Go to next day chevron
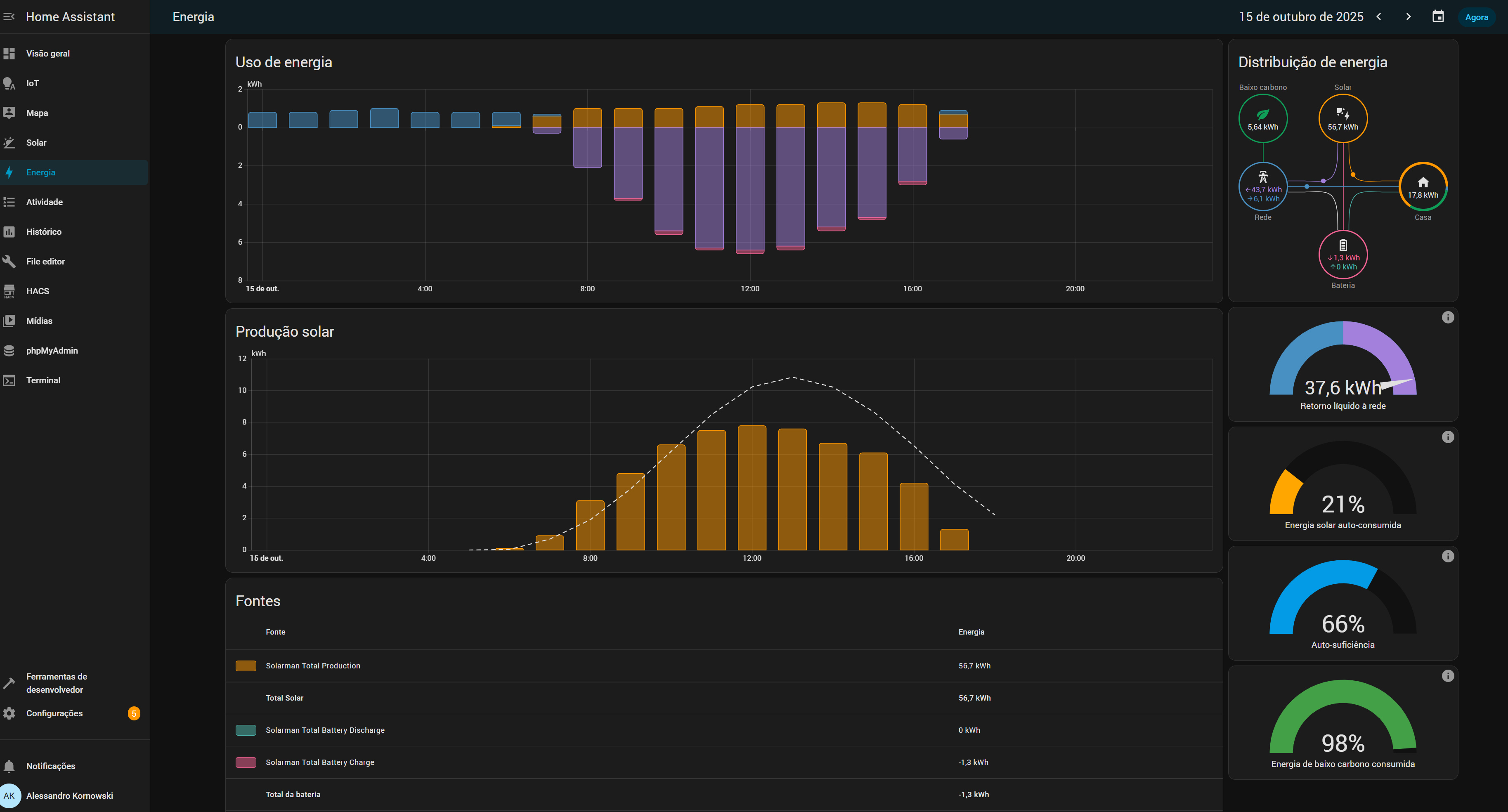 [1408, 17]
